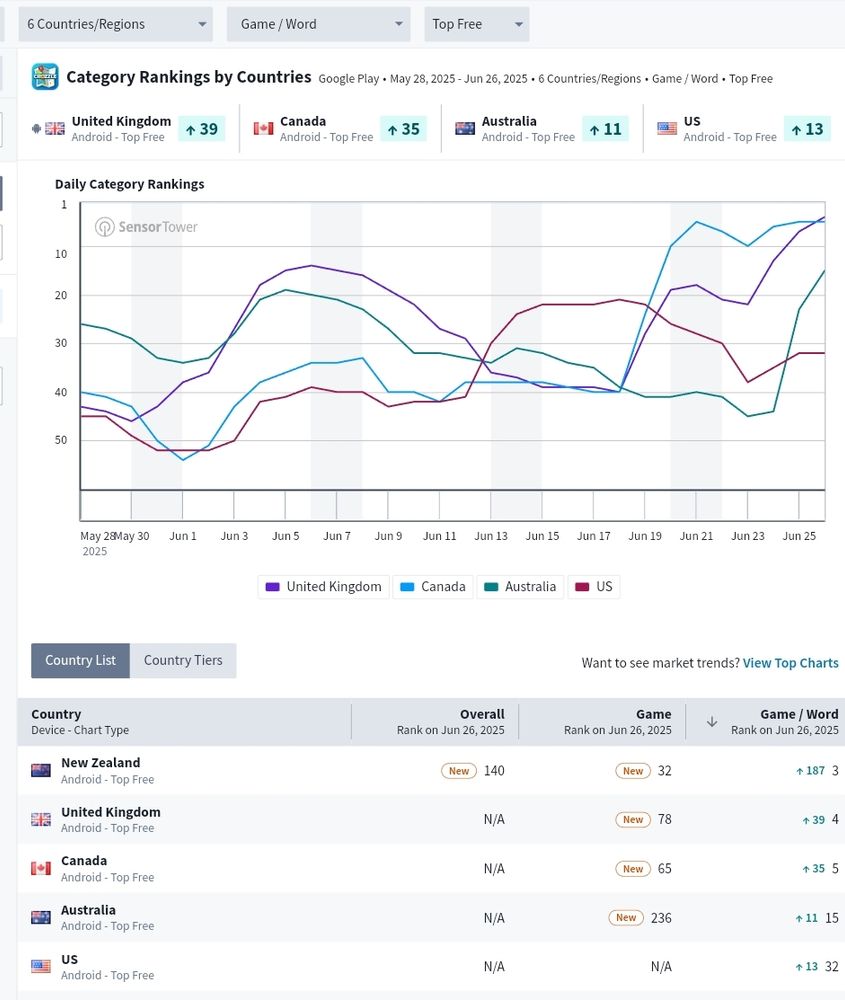Open the Game / Word category dropdown
This screenshot has height=1000, width=845.
(318, 24)
